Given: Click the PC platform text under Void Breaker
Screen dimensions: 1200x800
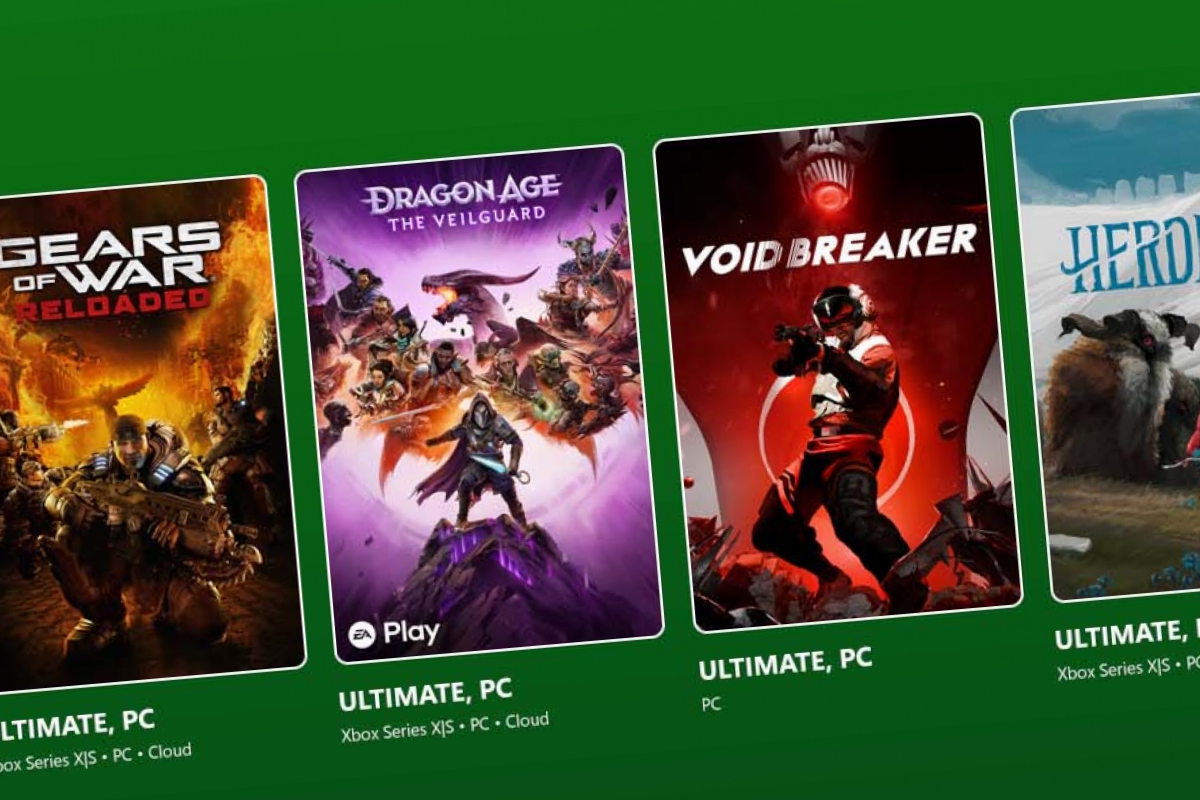Looking at the screenshot, I should point(711,704).
